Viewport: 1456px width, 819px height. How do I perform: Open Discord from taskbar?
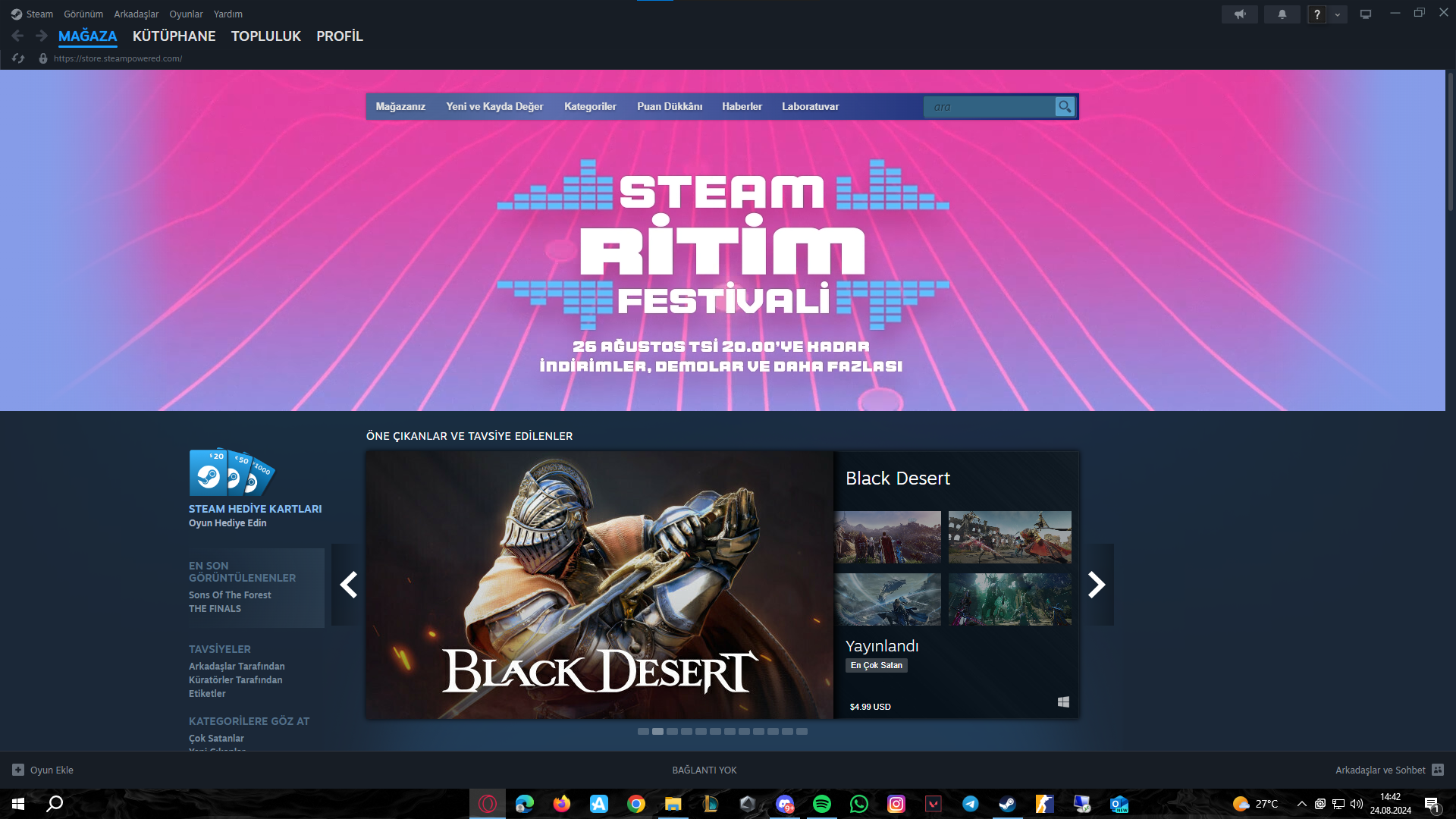pos(785,804)
